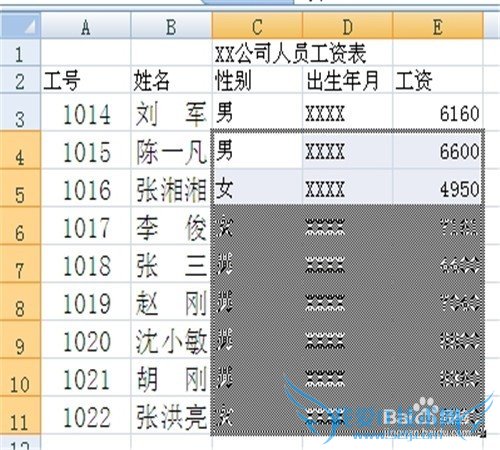Viewport: 500px width, 450px height.
Task: Click the name cell 张洪亮
Action: click(171, 415)
